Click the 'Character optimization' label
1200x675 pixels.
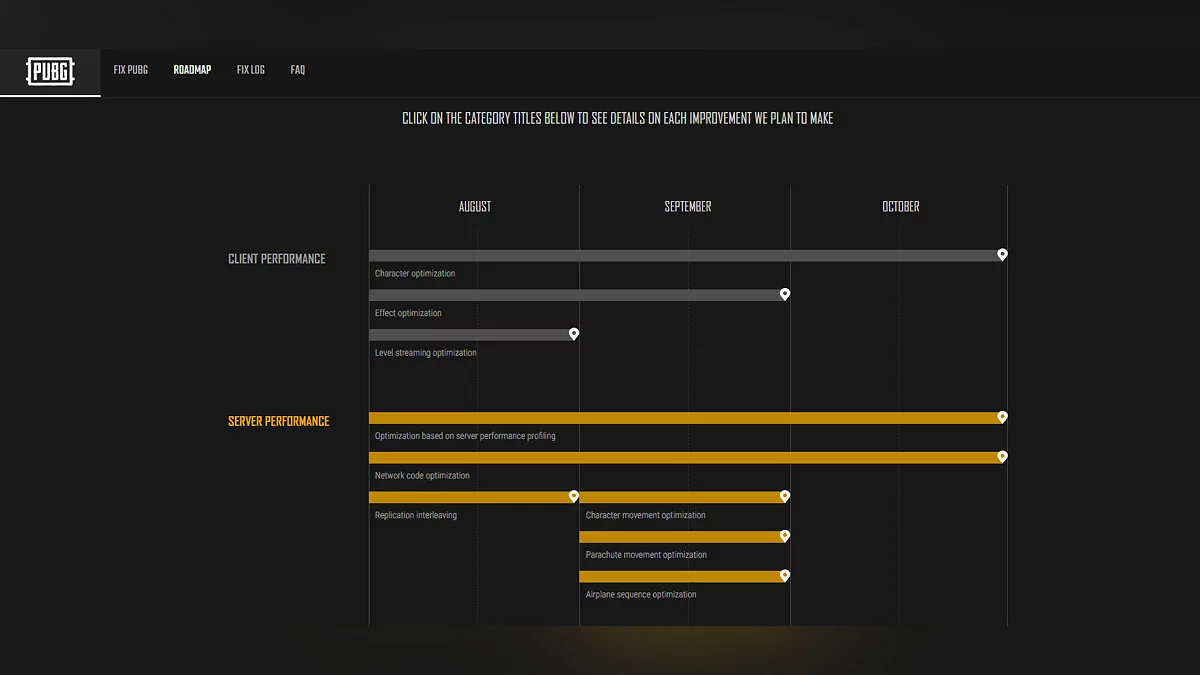[415, 274]
